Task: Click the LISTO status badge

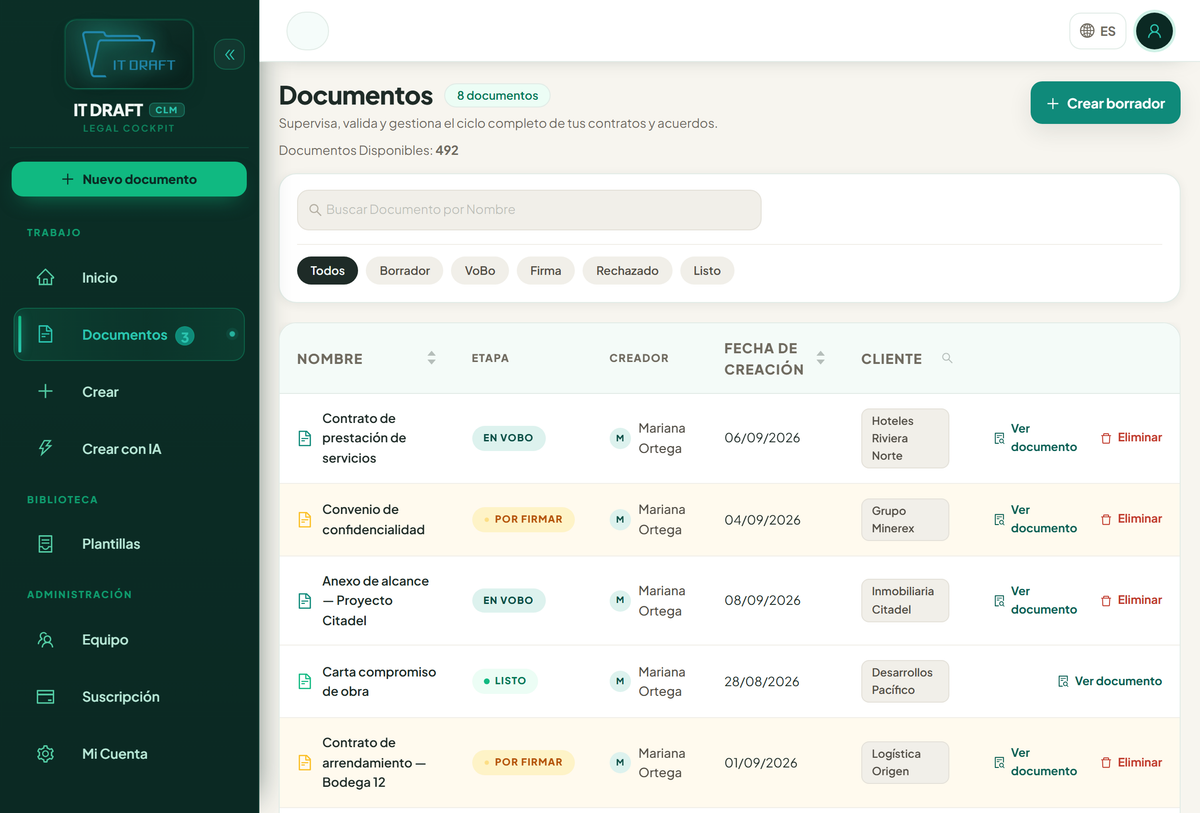Action: tap(505, 681)
